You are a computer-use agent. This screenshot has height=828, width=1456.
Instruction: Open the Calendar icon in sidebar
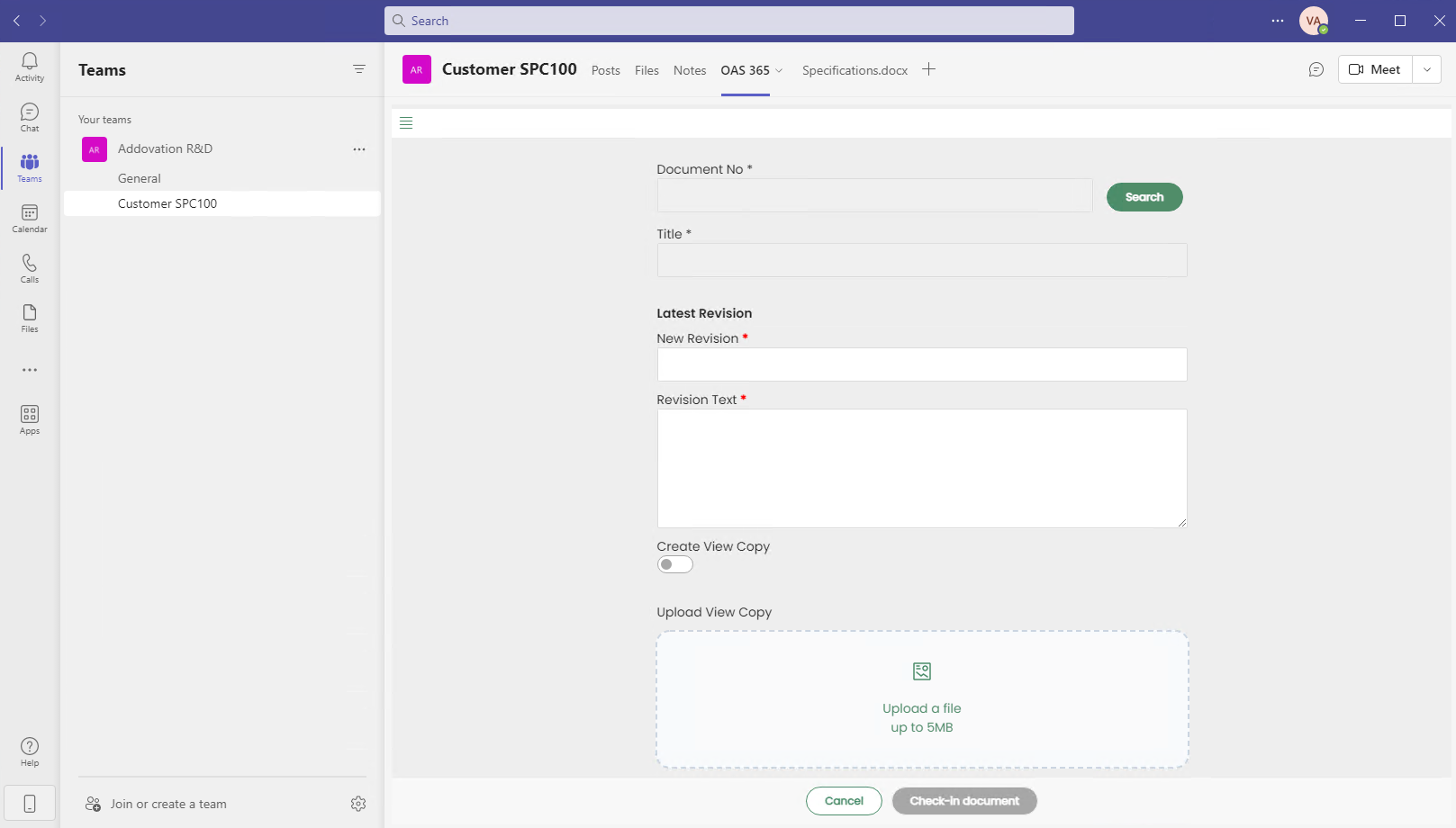pyautogui.click(x=30, y=218)
